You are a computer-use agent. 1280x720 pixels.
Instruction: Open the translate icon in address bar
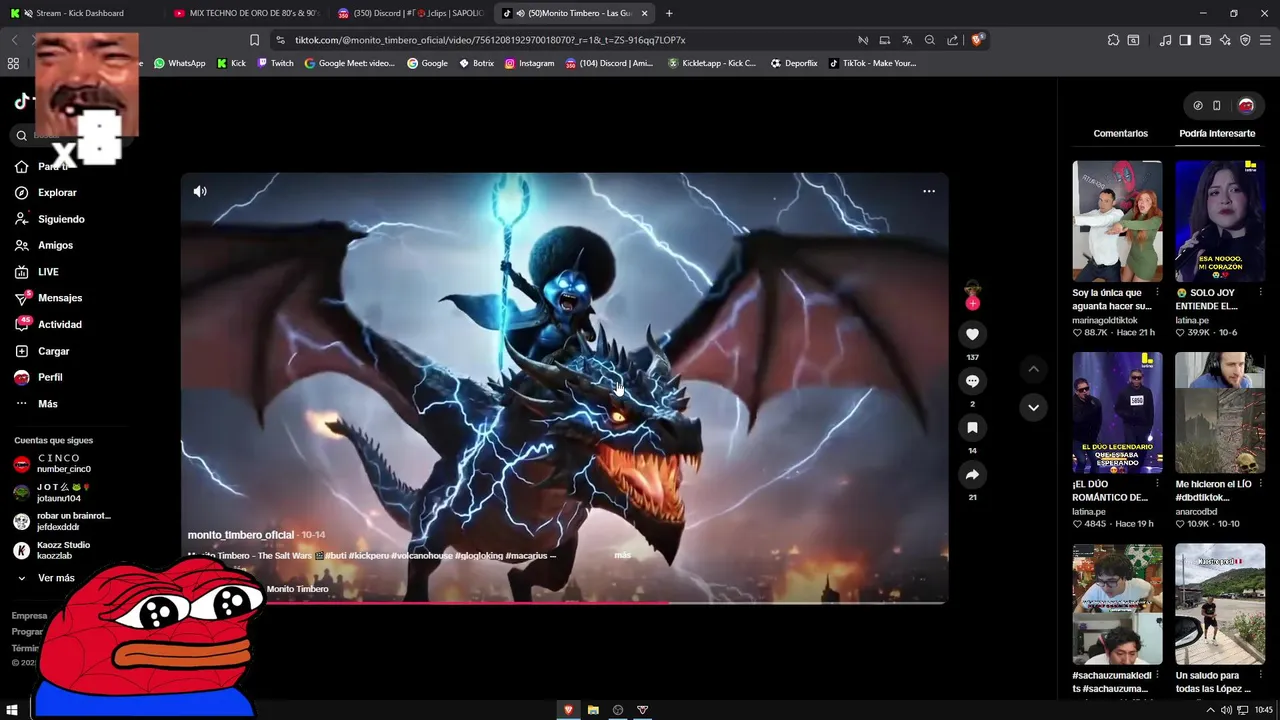[907, 40]
